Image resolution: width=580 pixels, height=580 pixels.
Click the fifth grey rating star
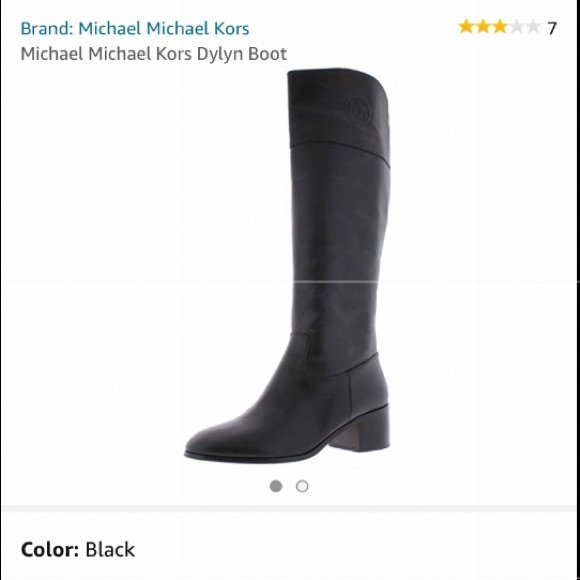click(533, 27)
